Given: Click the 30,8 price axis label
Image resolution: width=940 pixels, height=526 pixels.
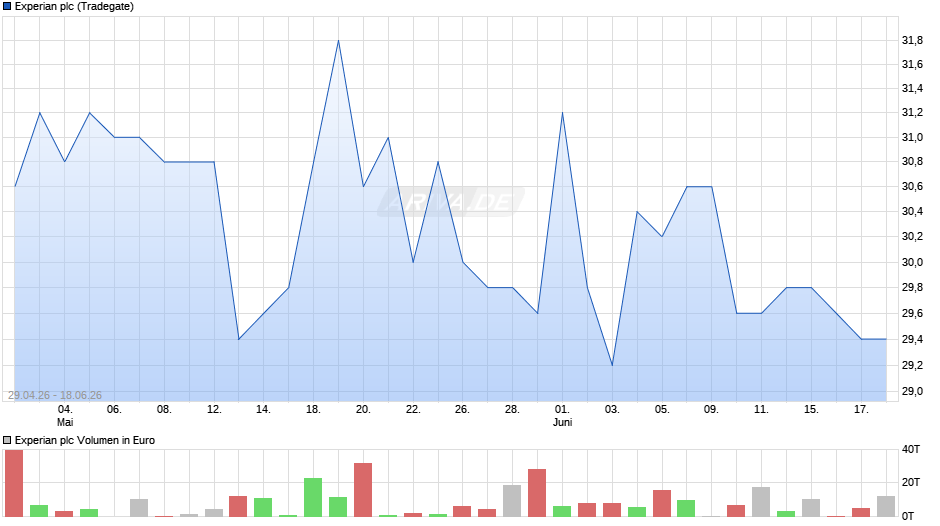Looking at the screenshot, I should [912, 161].
